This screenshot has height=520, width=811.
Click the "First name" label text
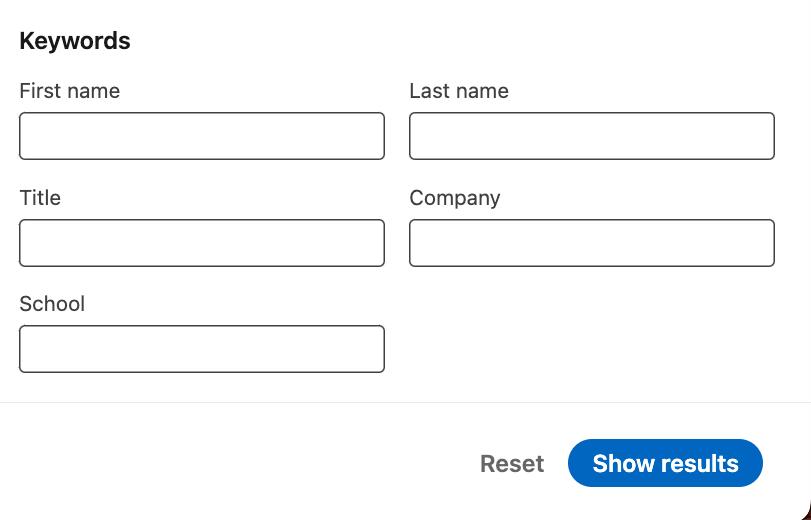(69, 91)
